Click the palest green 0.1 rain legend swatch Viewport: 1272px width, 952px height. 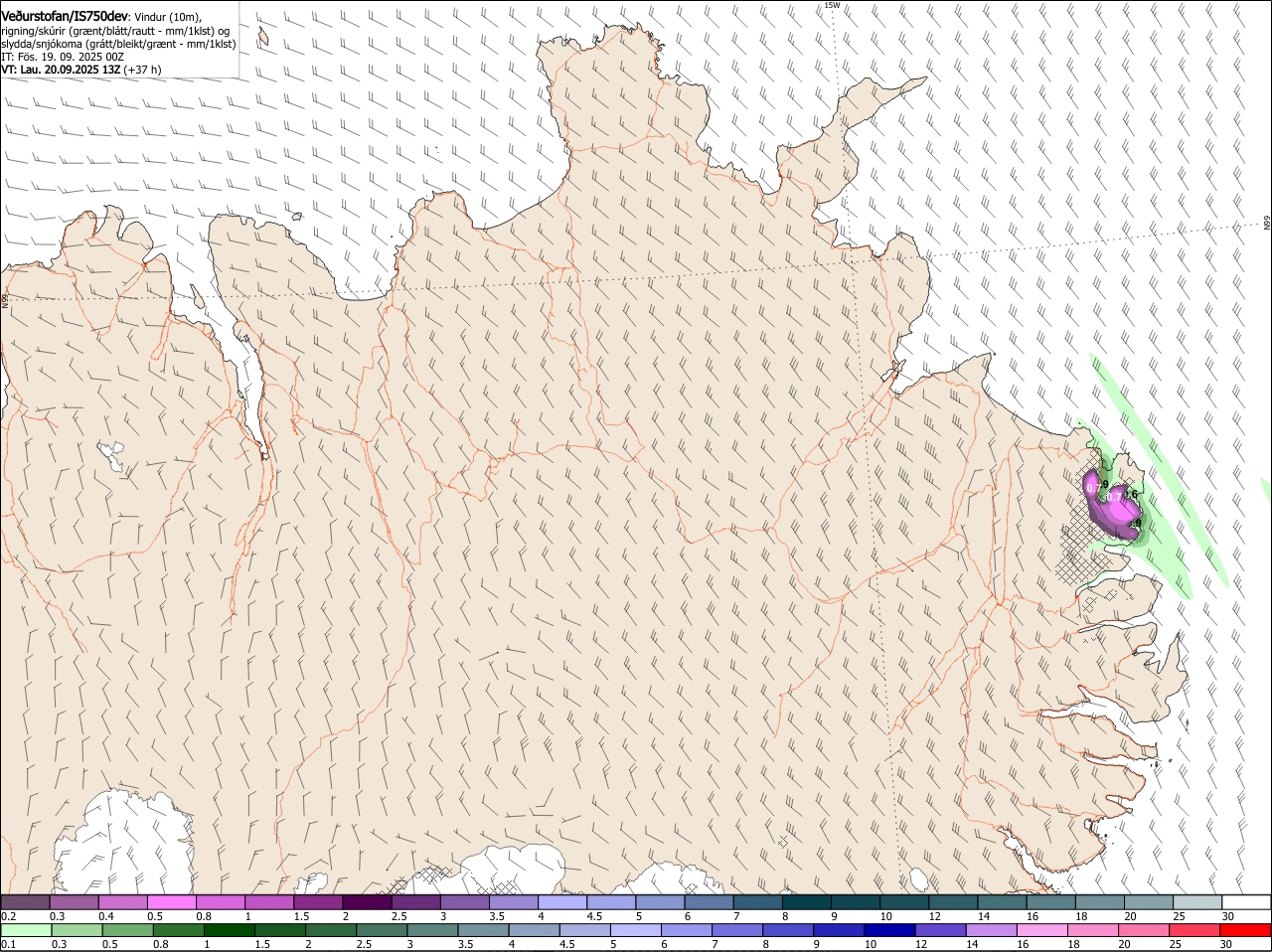tap(26, 930)
